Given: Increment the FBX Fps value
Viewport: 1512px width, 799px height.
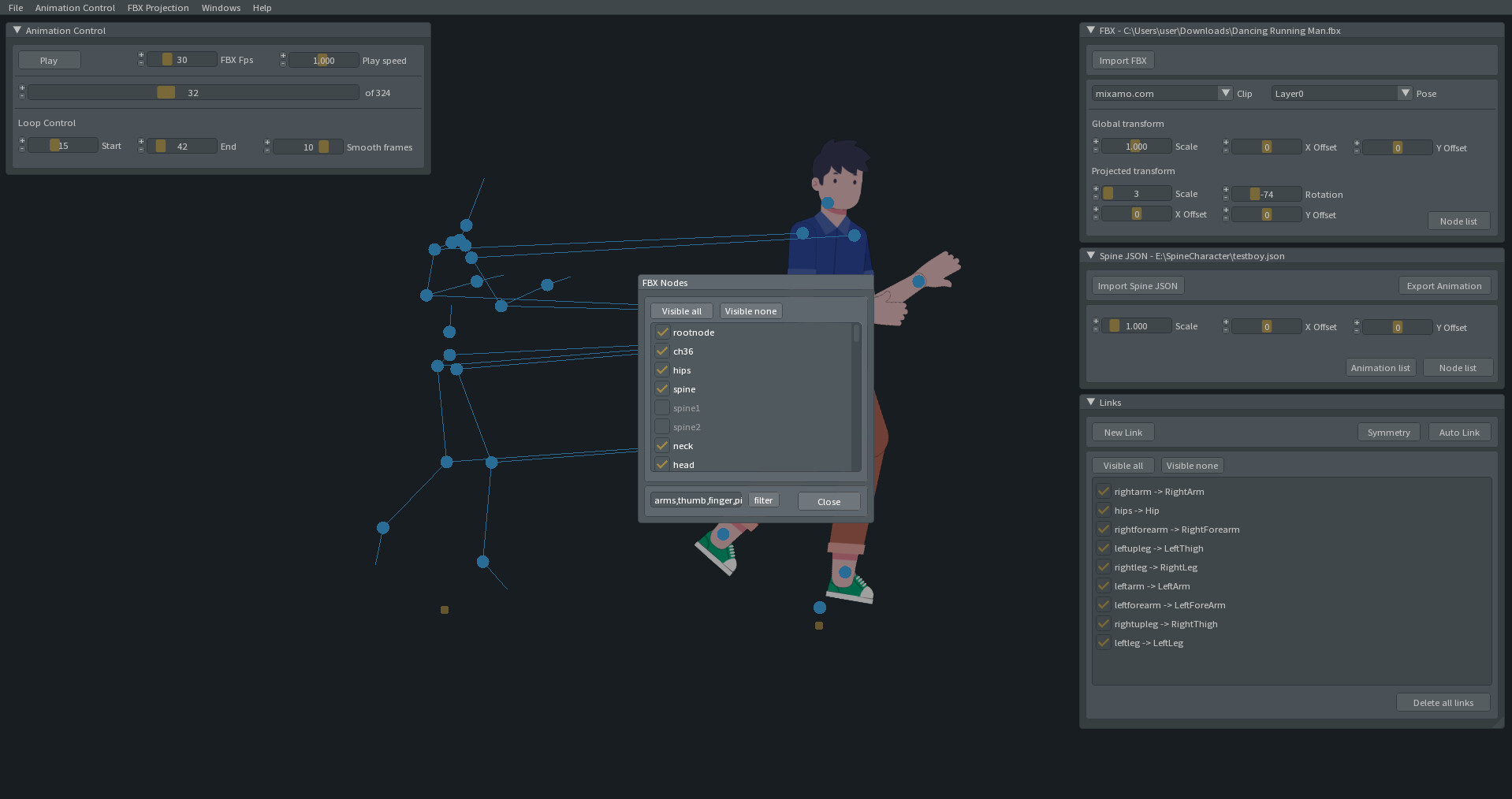Looking at the screenshot, I should (141, 55).
